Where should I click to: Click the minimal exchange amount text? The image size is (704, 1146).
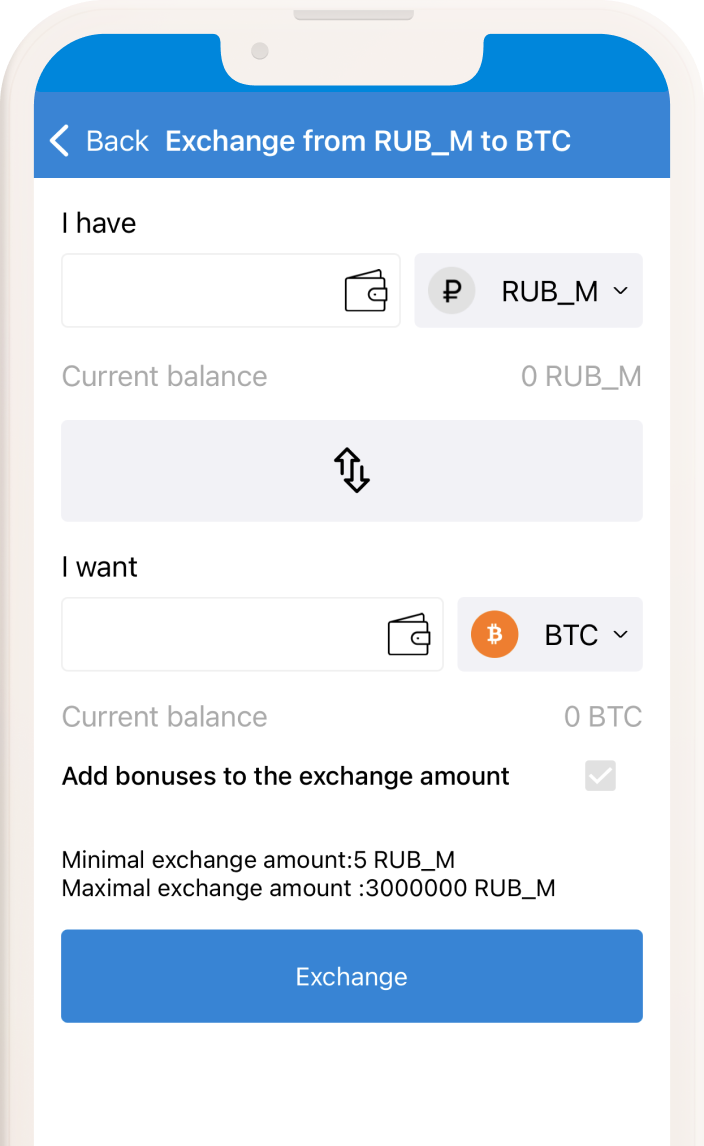click(259, 860)
